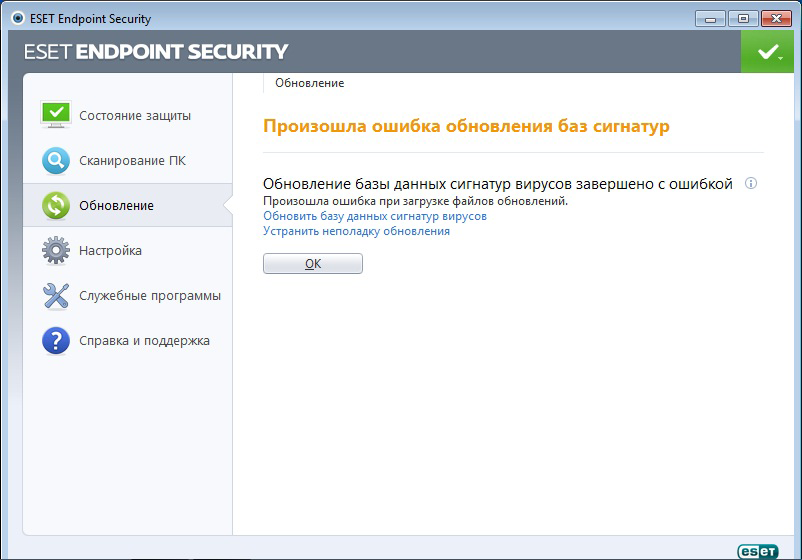Click the info icon beside error message
Screen dimensions: 802x560
pos(751,184)
